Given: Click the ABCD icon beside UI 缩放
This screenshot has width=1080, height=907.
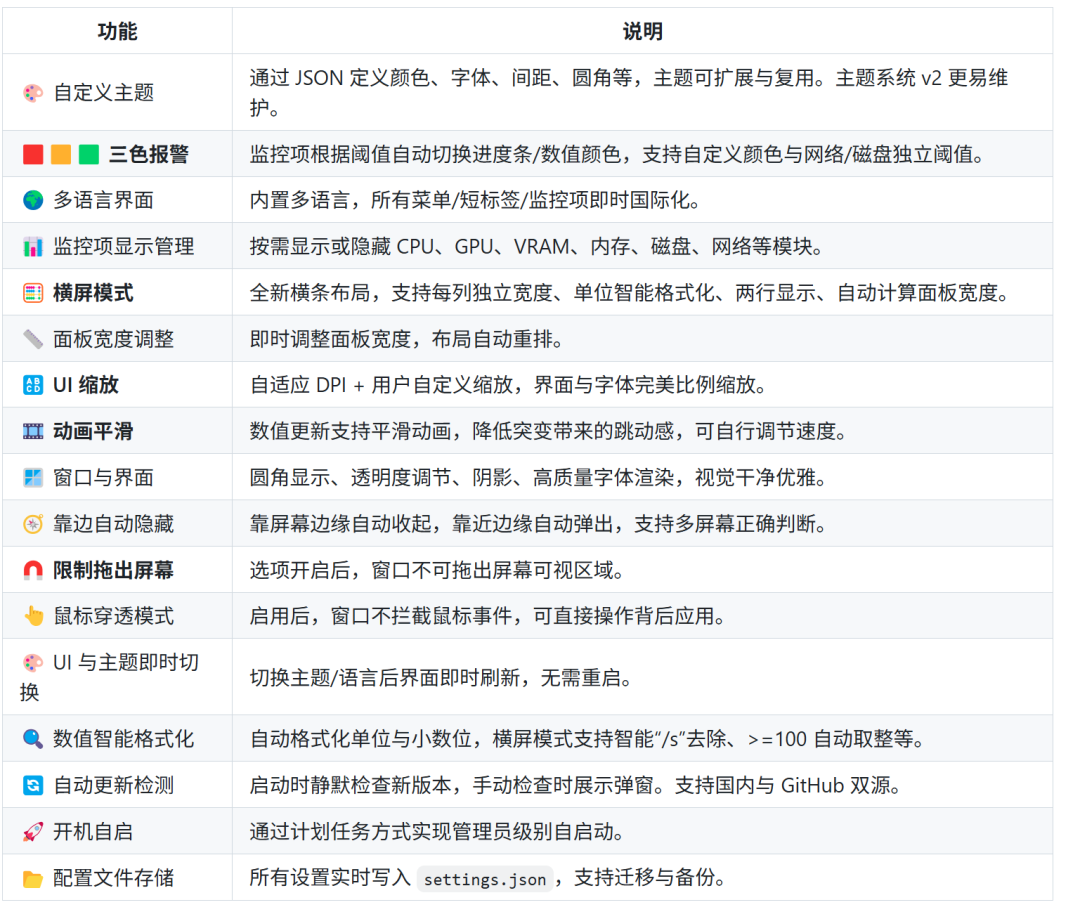Looking at the screenshot, I should pos(33,386).
